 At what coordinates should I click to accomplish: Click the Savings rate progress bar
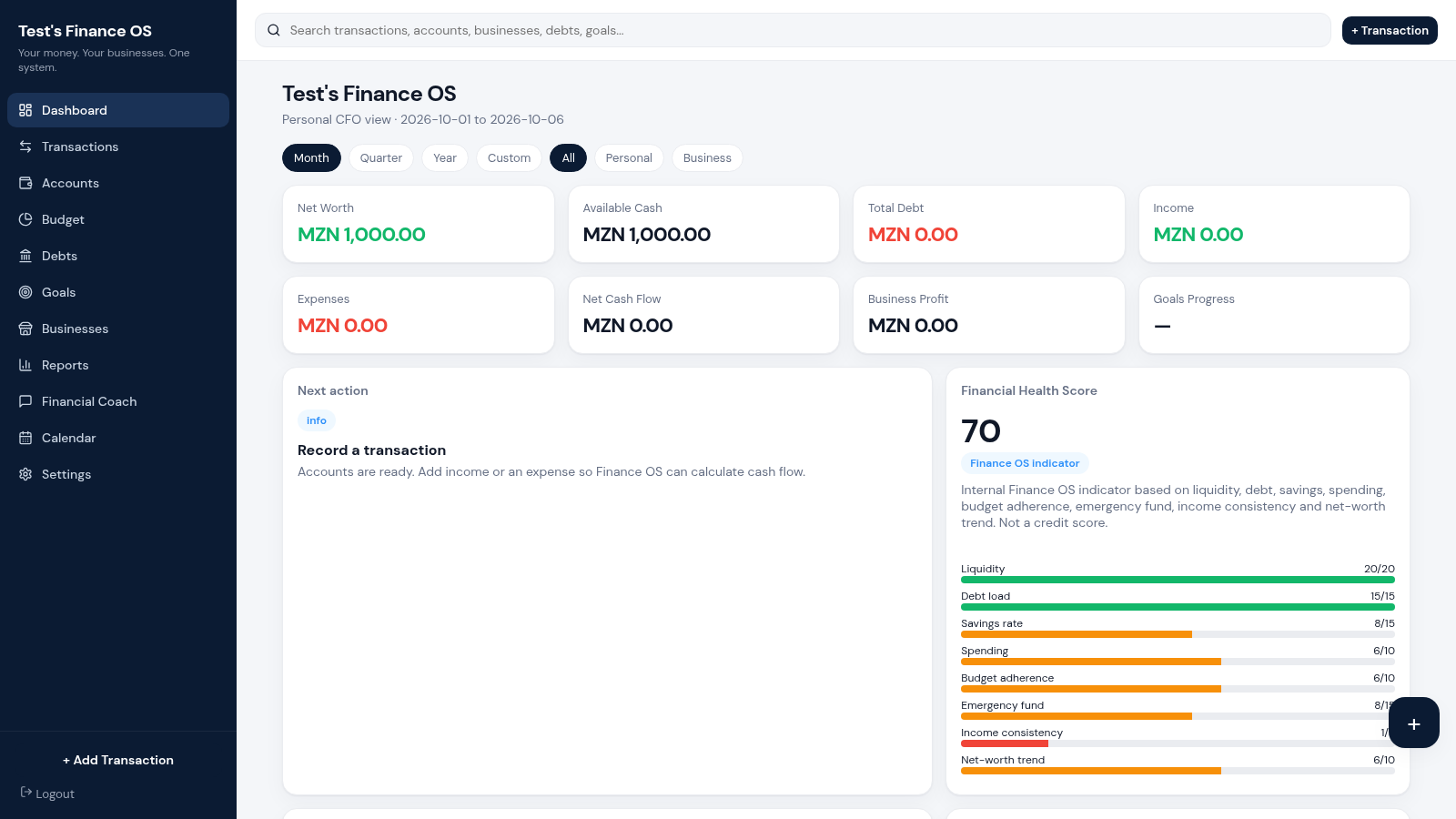(1178, 634)
